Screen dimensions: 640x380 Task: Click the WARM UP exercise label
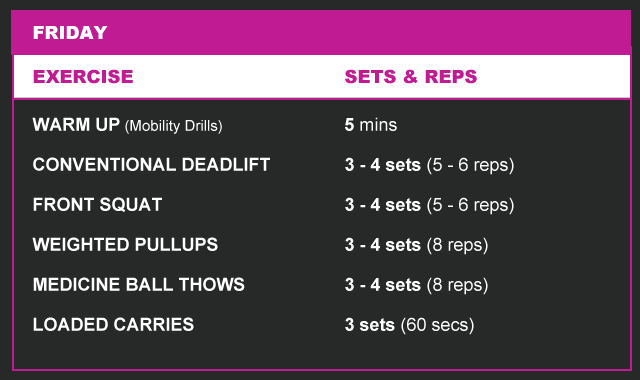click(76, 125)
